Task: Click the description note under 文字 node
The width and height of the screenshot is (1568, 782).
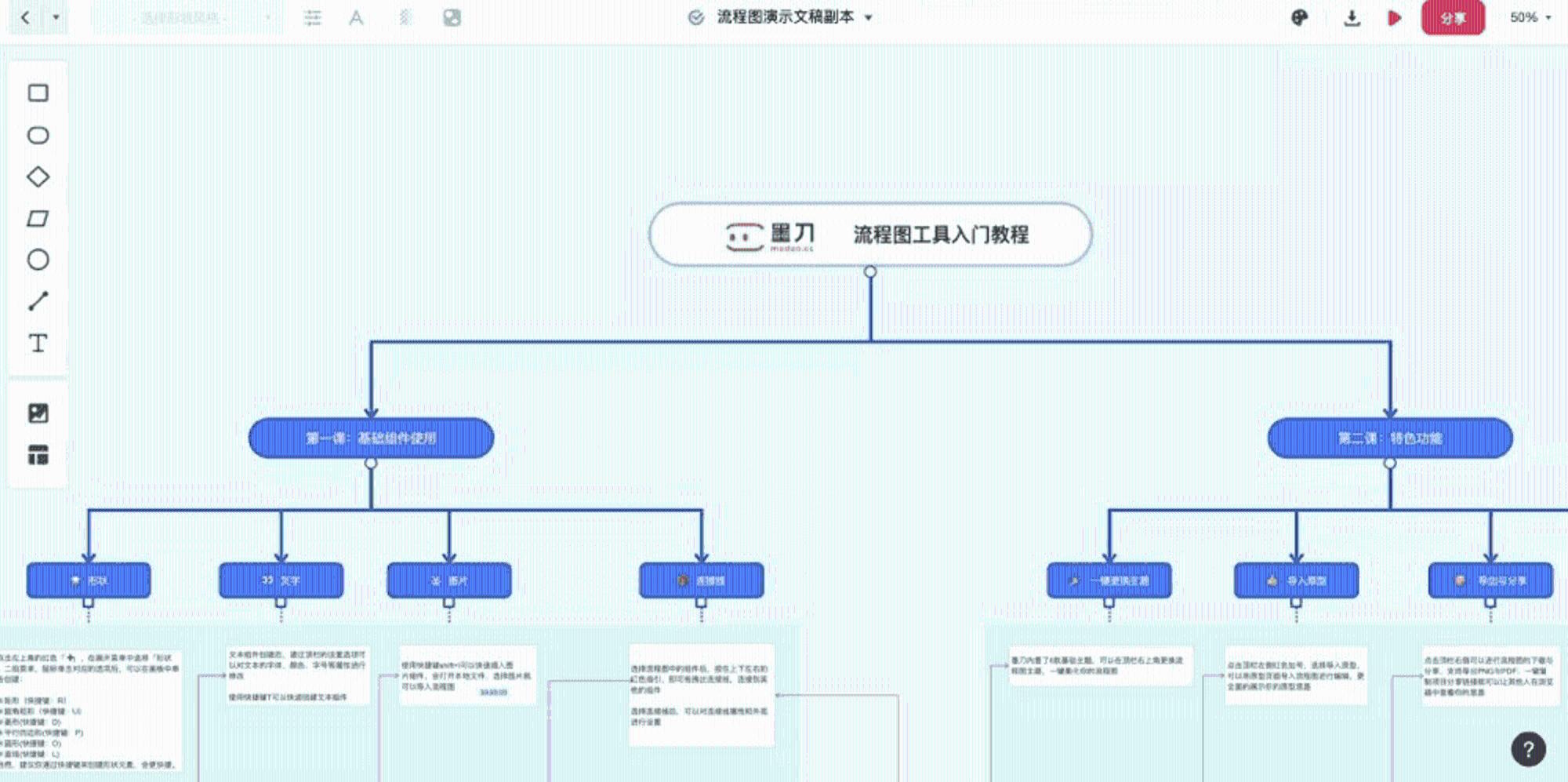Action: (297, 675)
